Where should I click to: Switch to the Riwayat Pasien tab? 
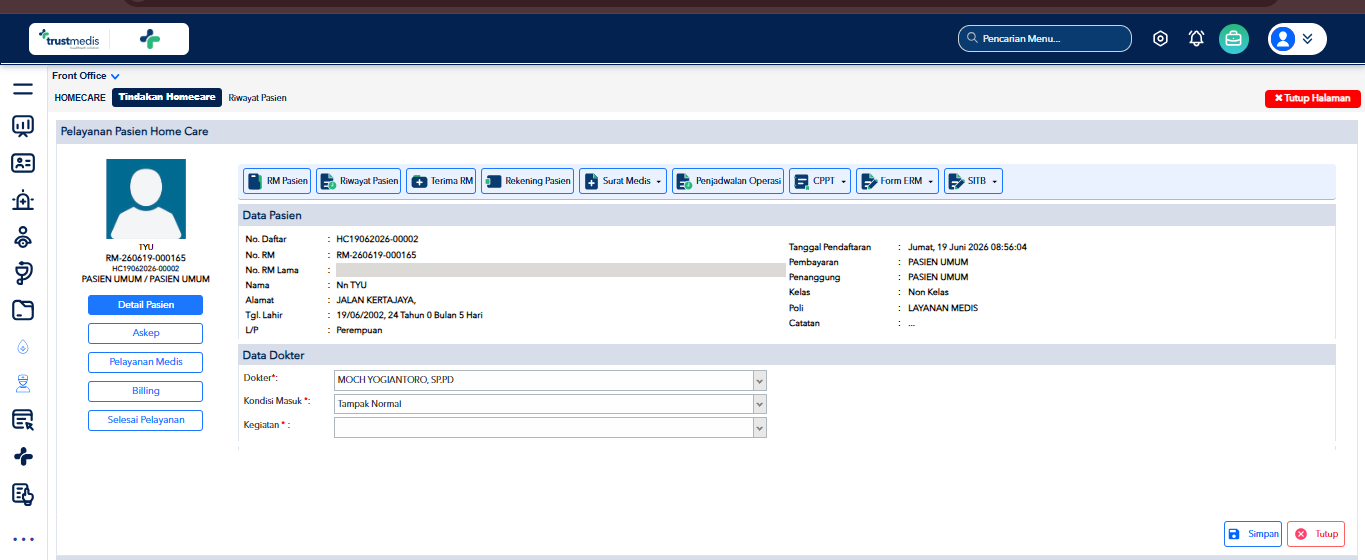257,98
